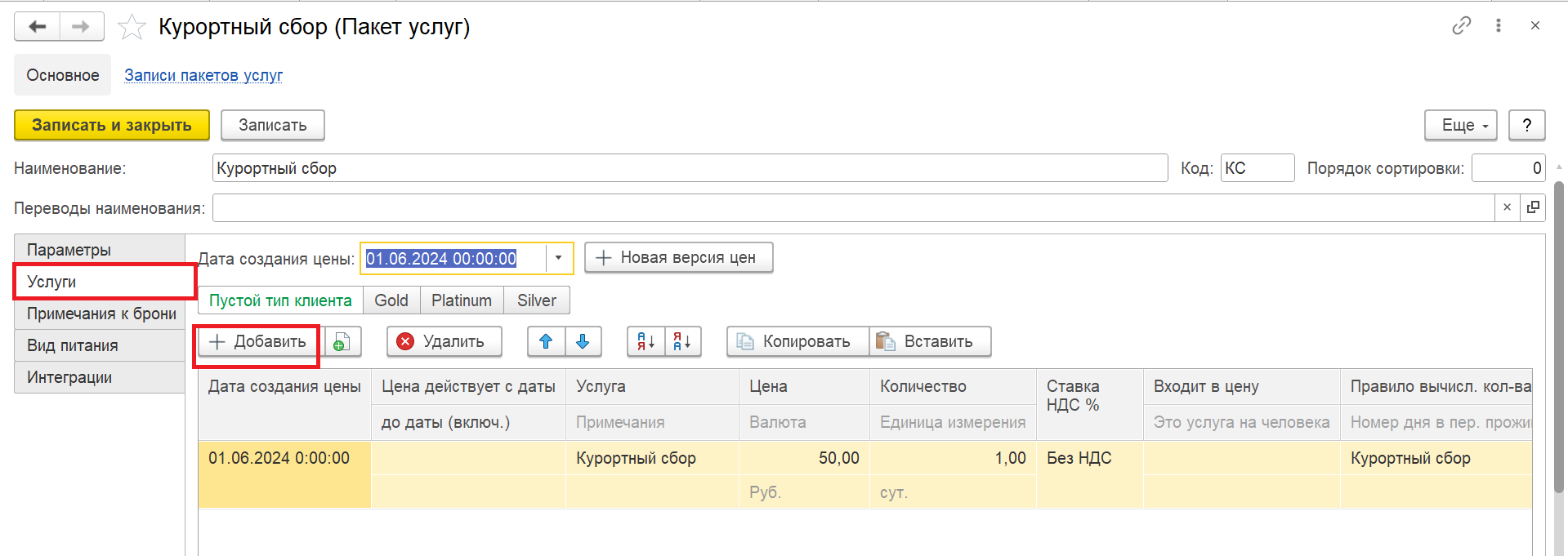1568x556 pixels.
Task: Select the Услуги side tab
Action: tap(100, 282)
